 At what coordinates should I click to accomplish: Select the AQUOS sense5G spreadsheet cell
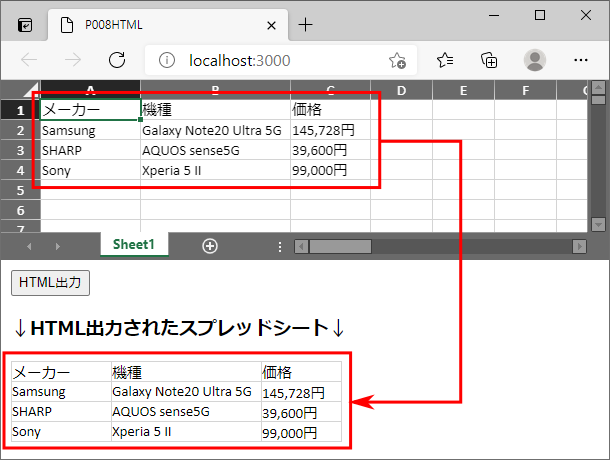point(215,150)
